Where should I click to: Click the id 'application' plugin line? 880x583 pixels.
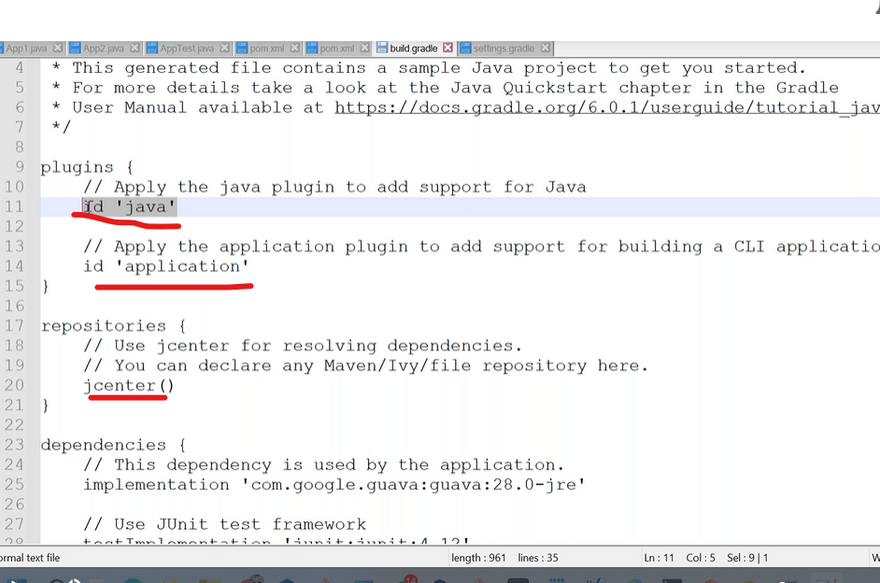click(x=166, y=266)
